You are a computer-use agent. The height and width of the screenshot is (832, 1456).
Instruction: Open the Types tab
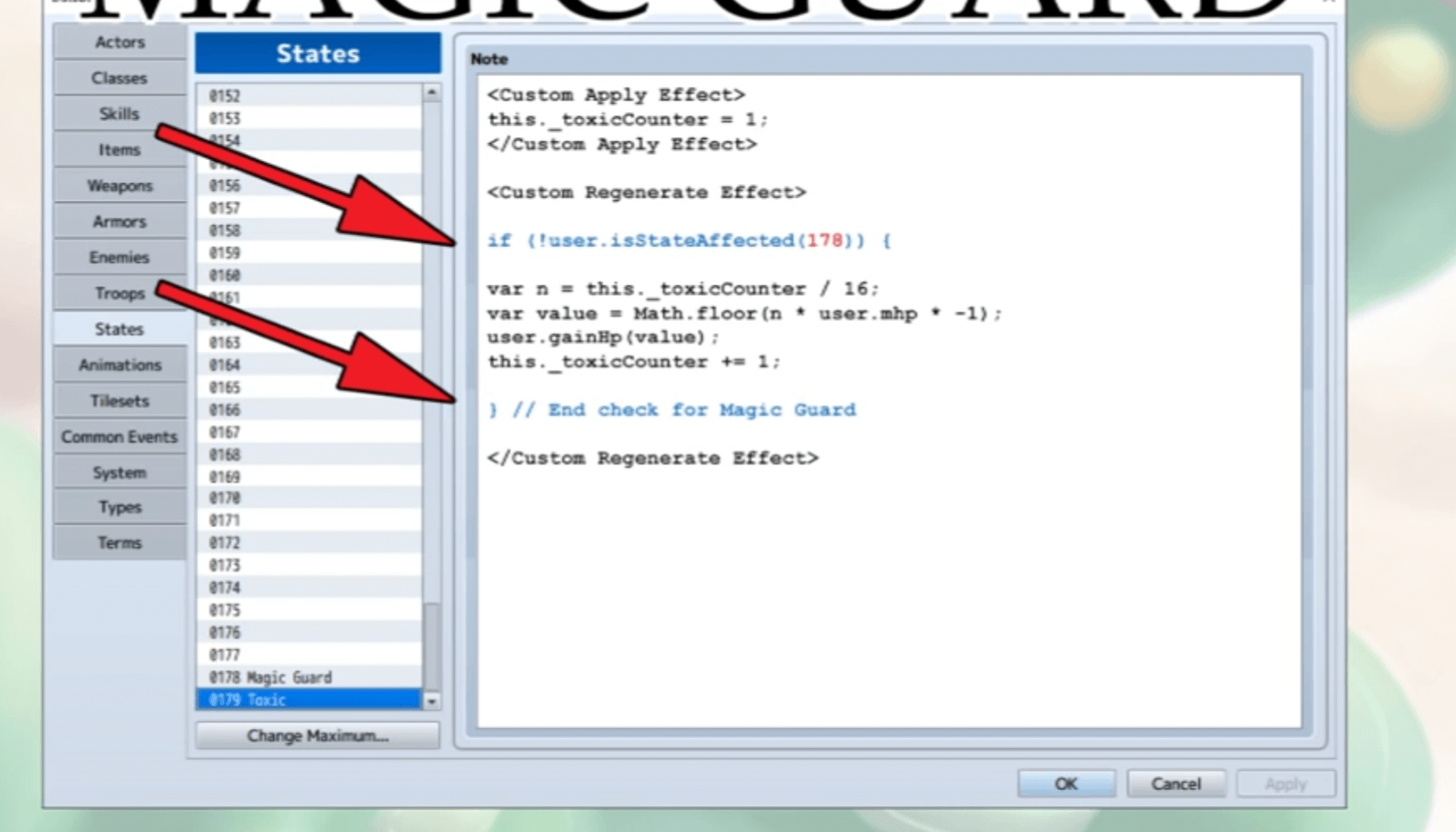pyautogui.click(x=120, y=507)
